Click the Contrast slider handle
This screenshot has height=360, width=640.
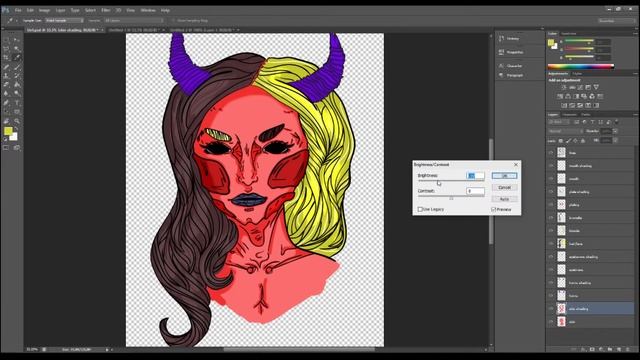(x=451, y=198)
